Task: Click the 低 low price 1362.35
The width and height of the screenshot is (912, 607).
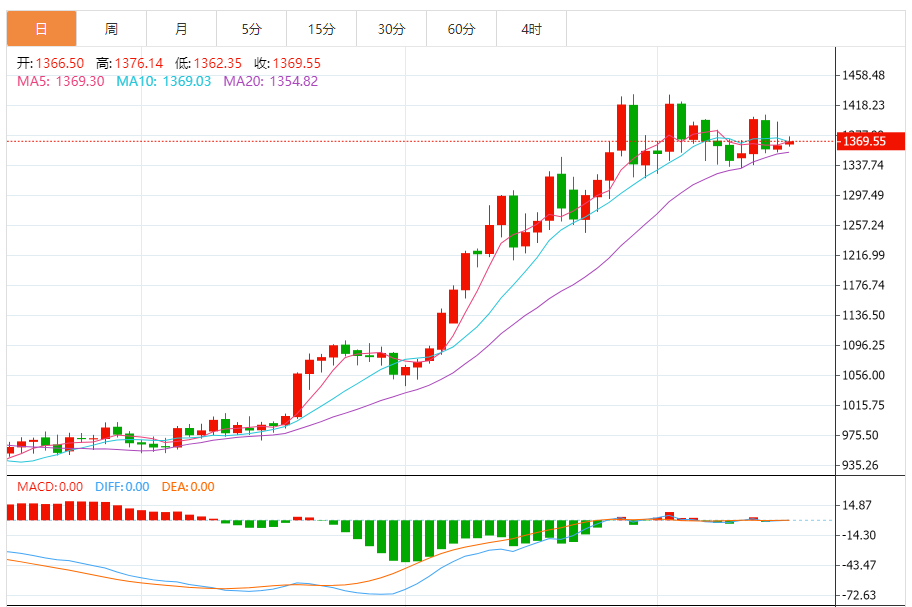Action: pyautogui.click(x=208, y=63)
